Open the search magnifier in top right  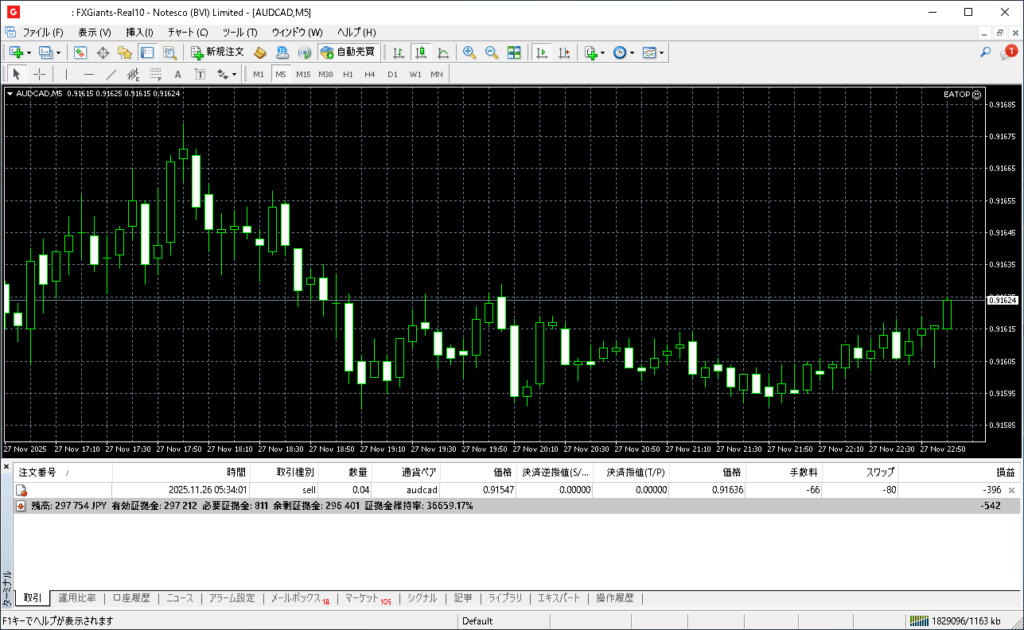[985, 52]
